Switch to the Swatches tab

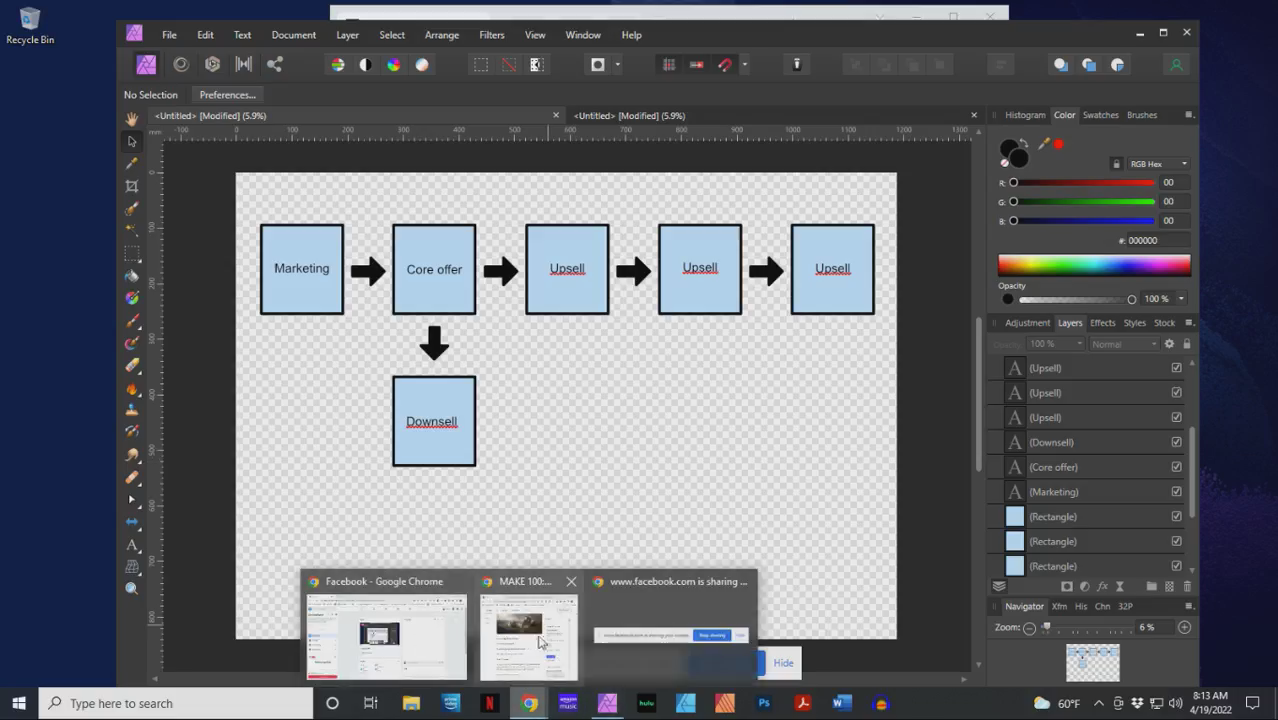[x=1100, y=114]
